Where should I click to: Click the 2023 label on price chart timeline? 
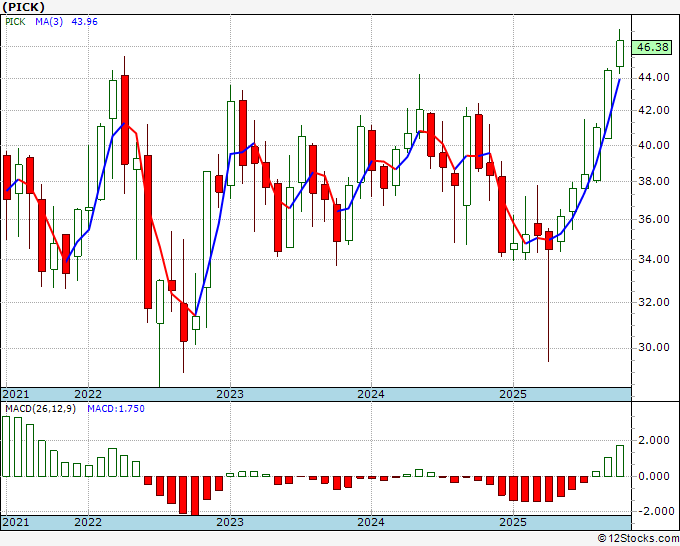(230, 394)
